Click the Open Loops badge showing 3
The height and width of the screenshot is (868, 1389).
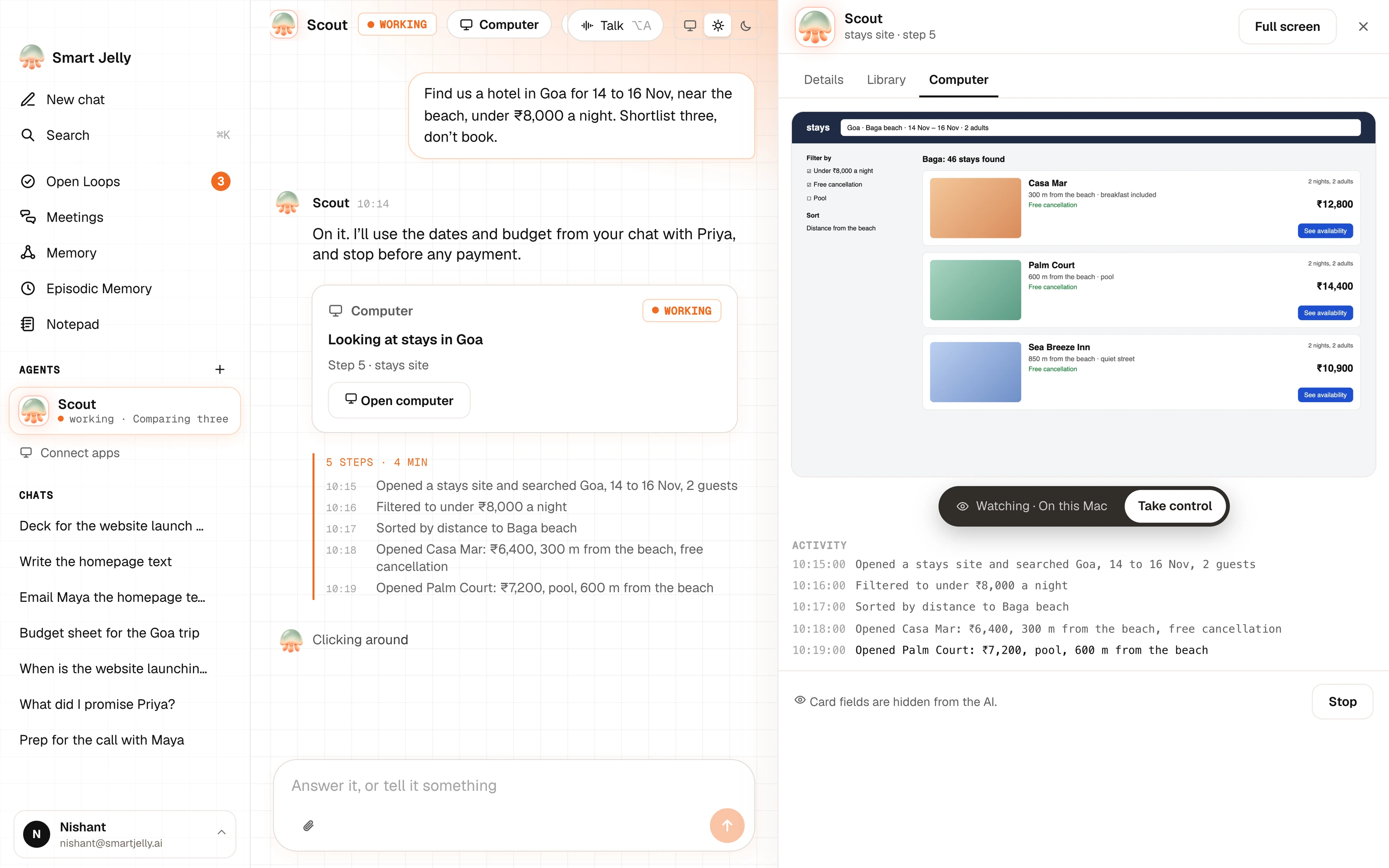click(220, 181)
